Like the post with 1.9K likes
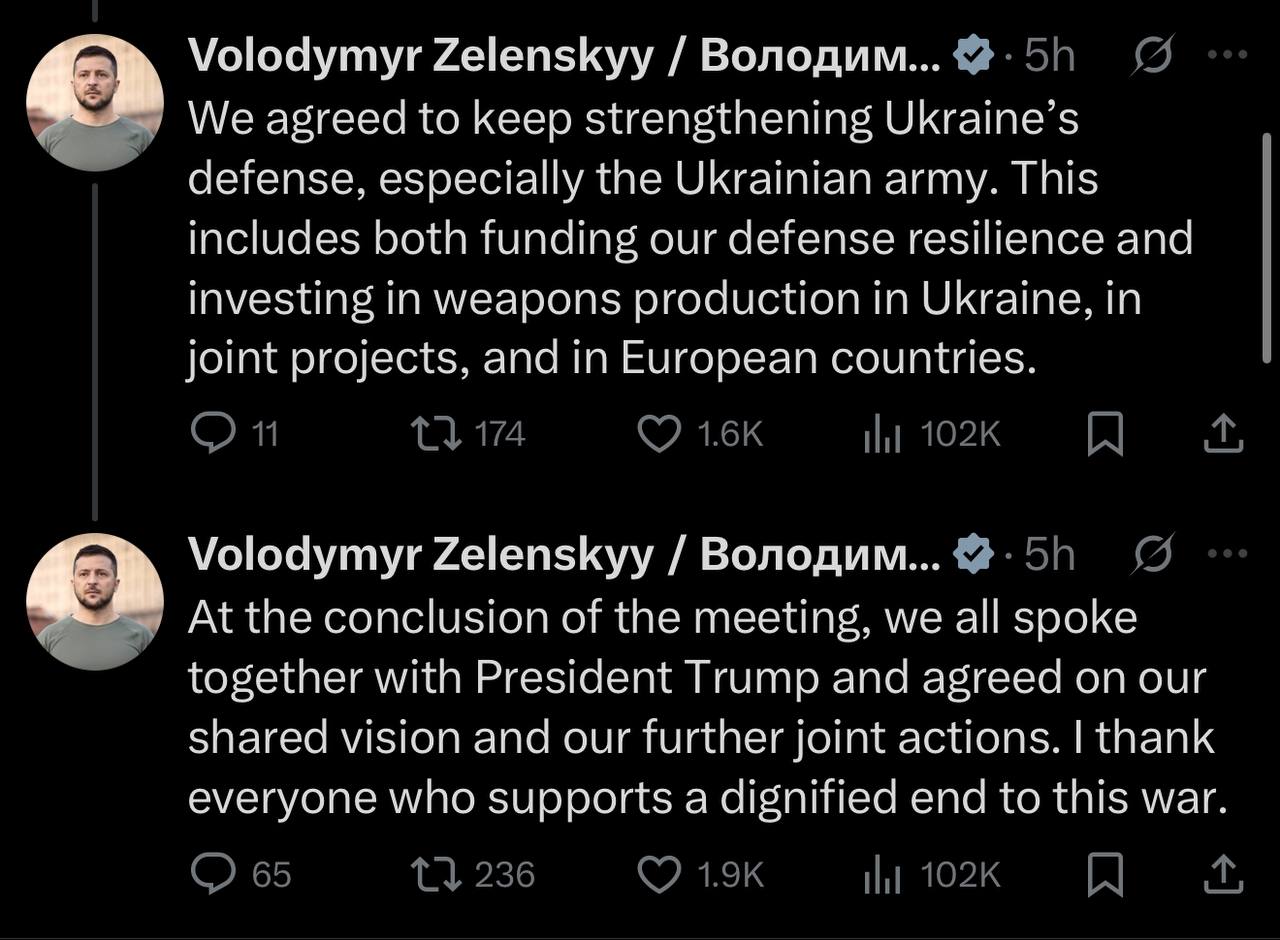Screen dimensions: 1280x940 (x=659, y=875)
